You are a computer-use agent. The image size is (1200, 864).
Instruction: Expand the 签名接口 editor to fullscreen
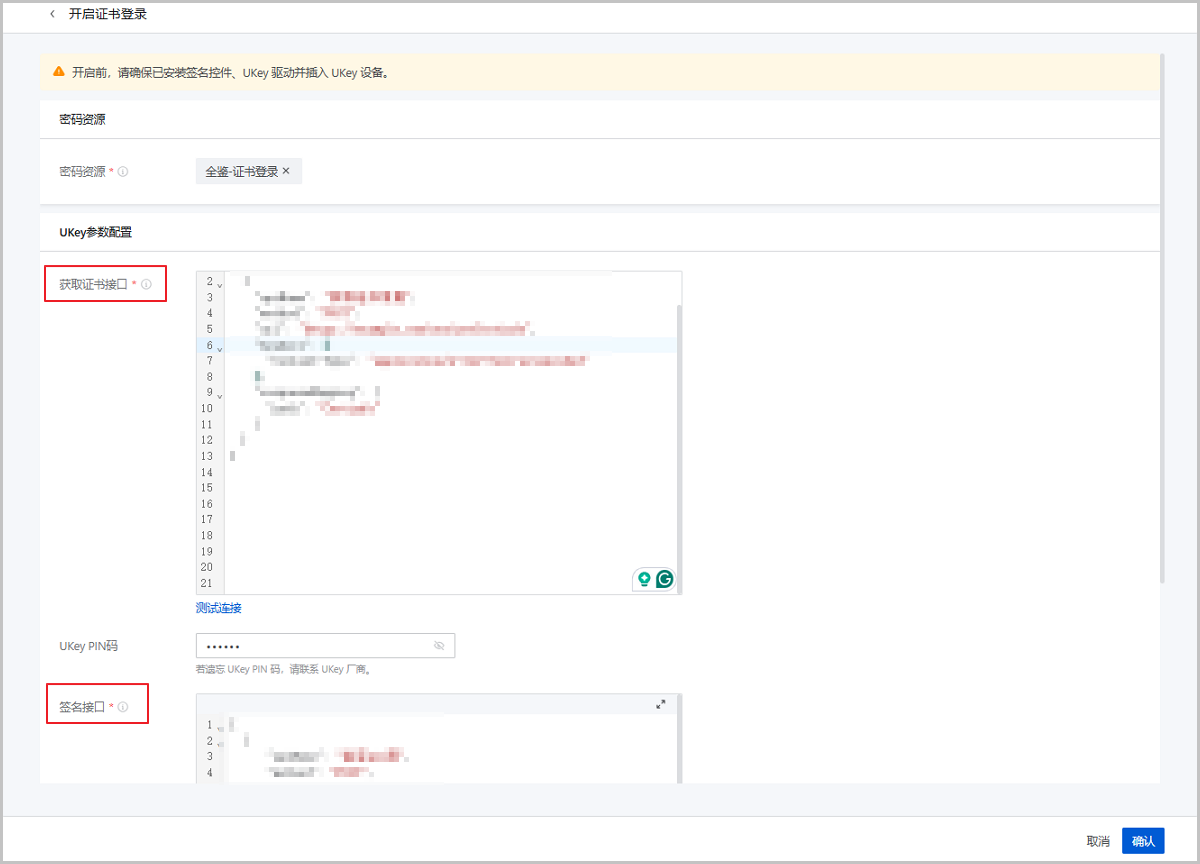pos(661,705)
